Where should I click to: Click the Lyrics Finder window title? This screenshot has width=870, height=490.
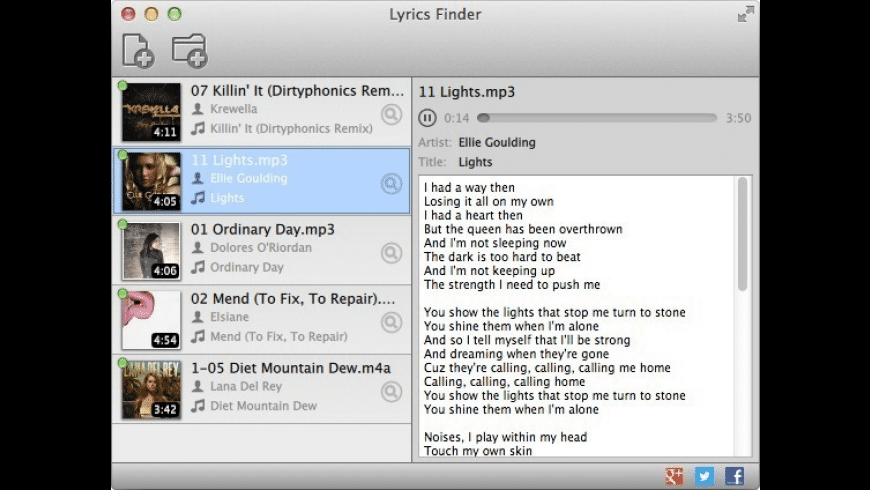pyautogui.click(x=435, y=14)
